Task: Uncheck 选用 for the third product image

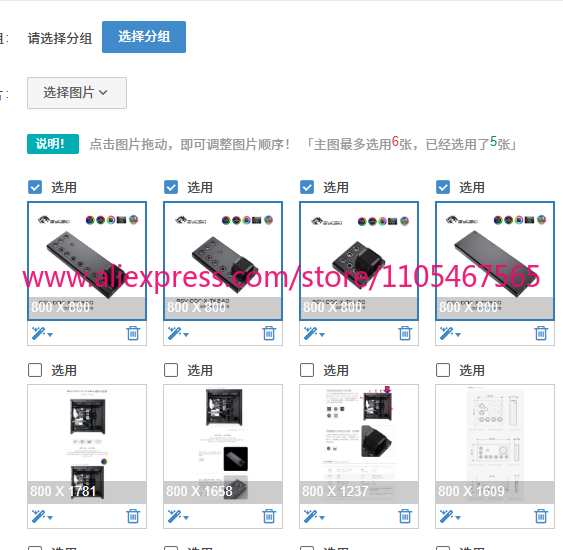Action: [307, 187]
